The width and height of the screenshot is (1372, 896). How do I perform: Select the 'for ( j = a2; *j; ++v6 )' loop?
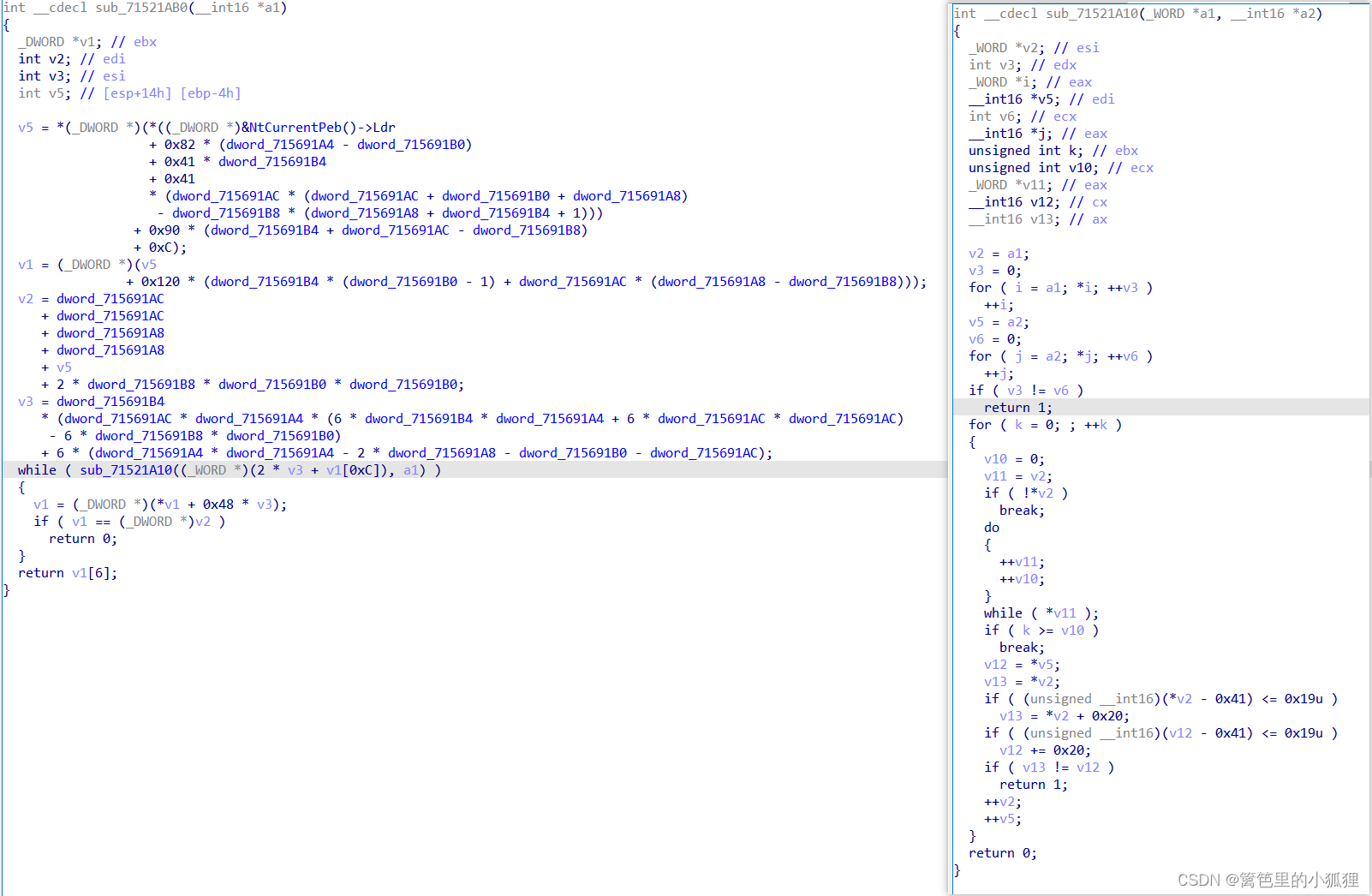pos(1061,356)
